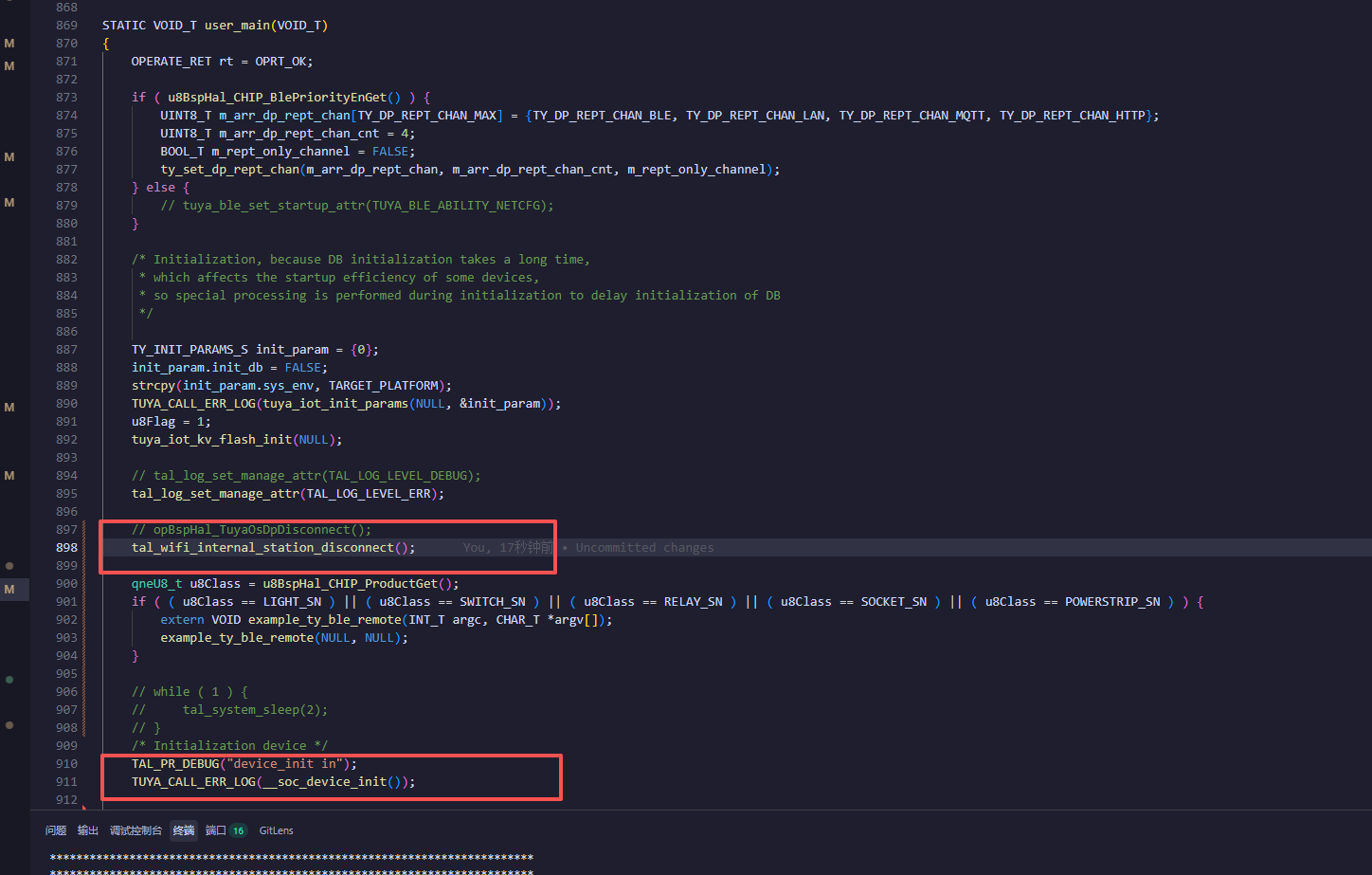
Task: Click the M git marker beside line 878
Action: click(9, 202)
